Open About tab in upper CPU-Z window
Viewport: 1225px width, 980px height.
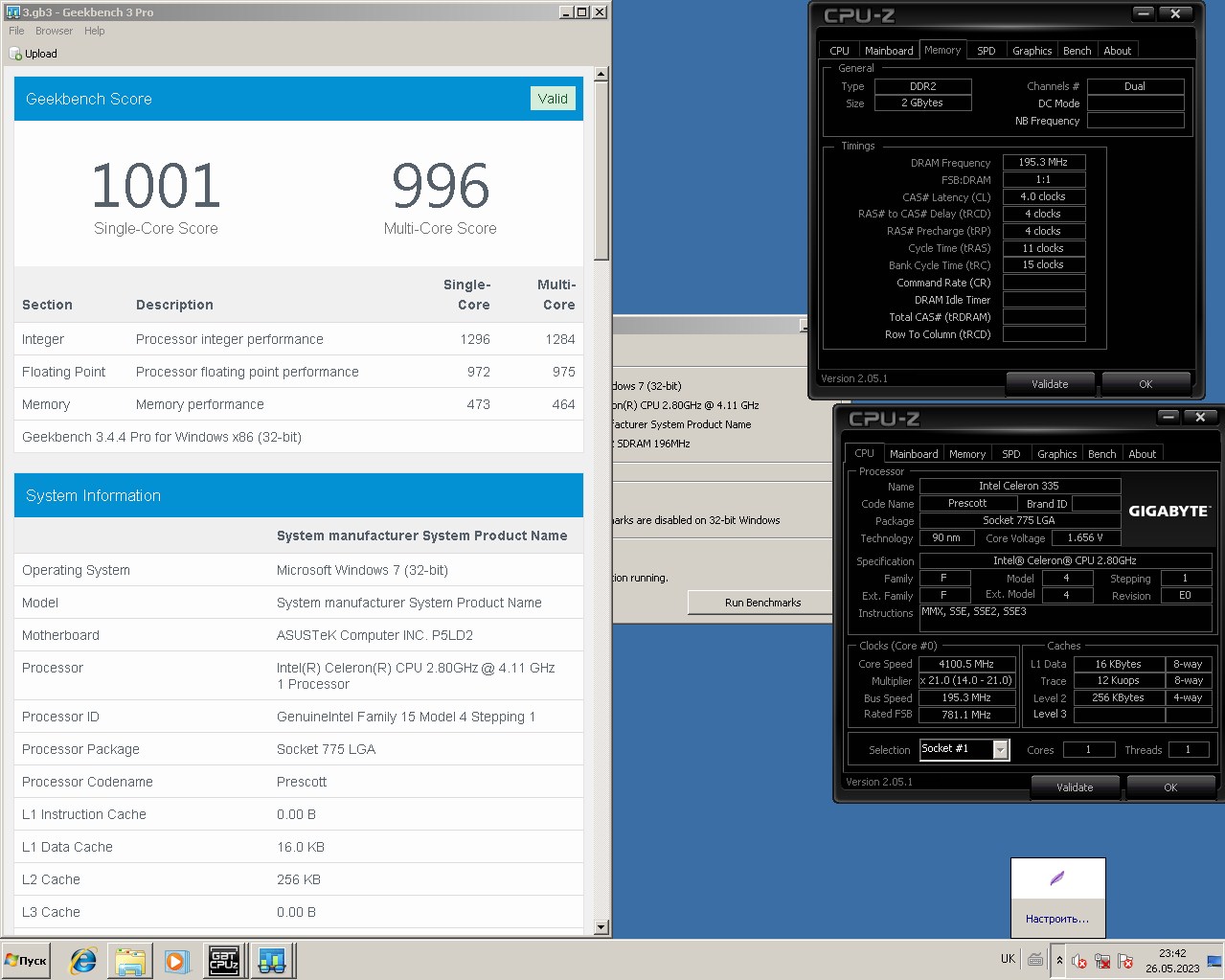point(1117,51)
